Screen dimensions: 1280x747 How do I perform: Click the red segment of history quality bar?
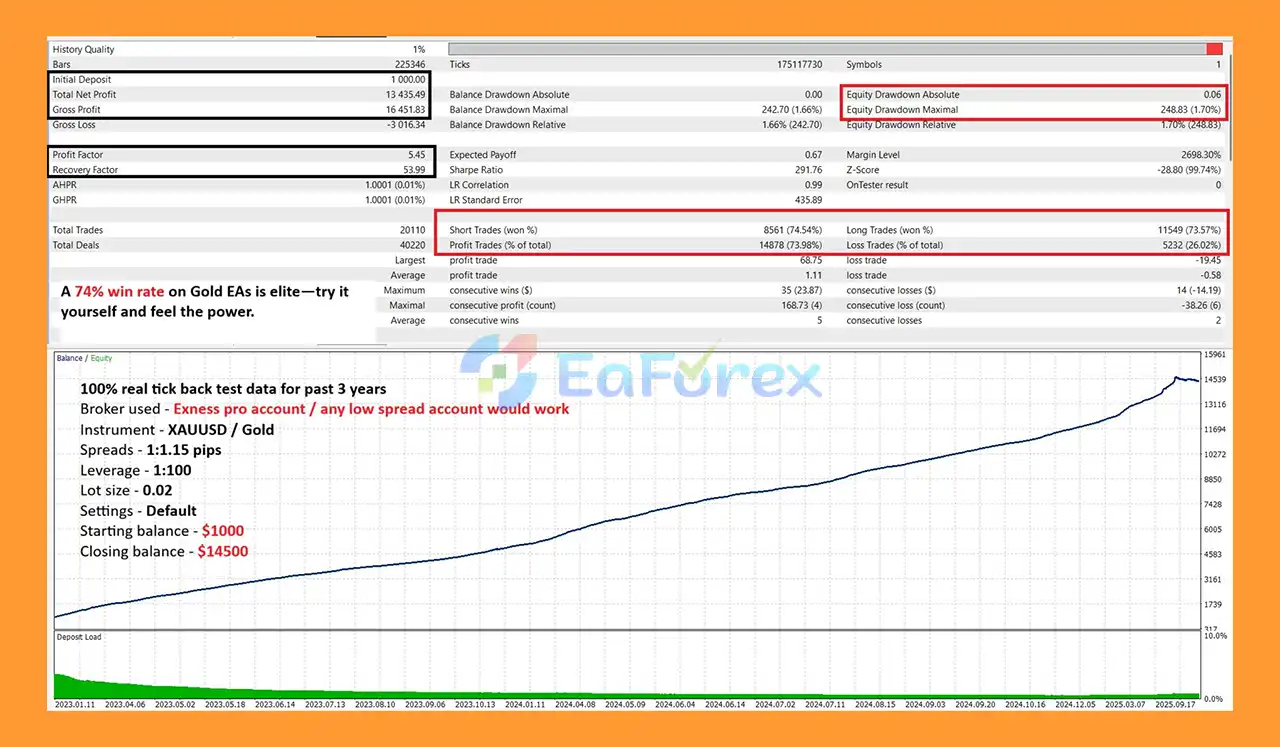point(1214,49)
